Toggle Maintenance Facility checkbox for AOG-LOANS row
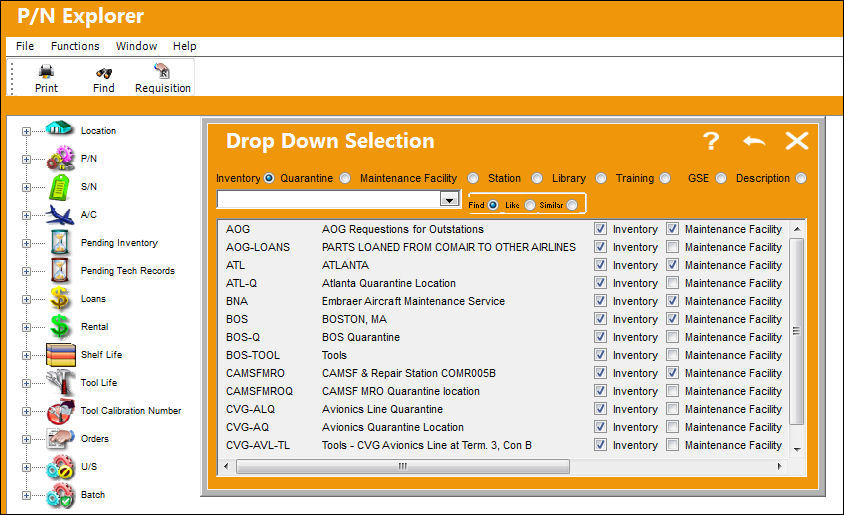Screen dimensions: 844x515 click(672, 247)
